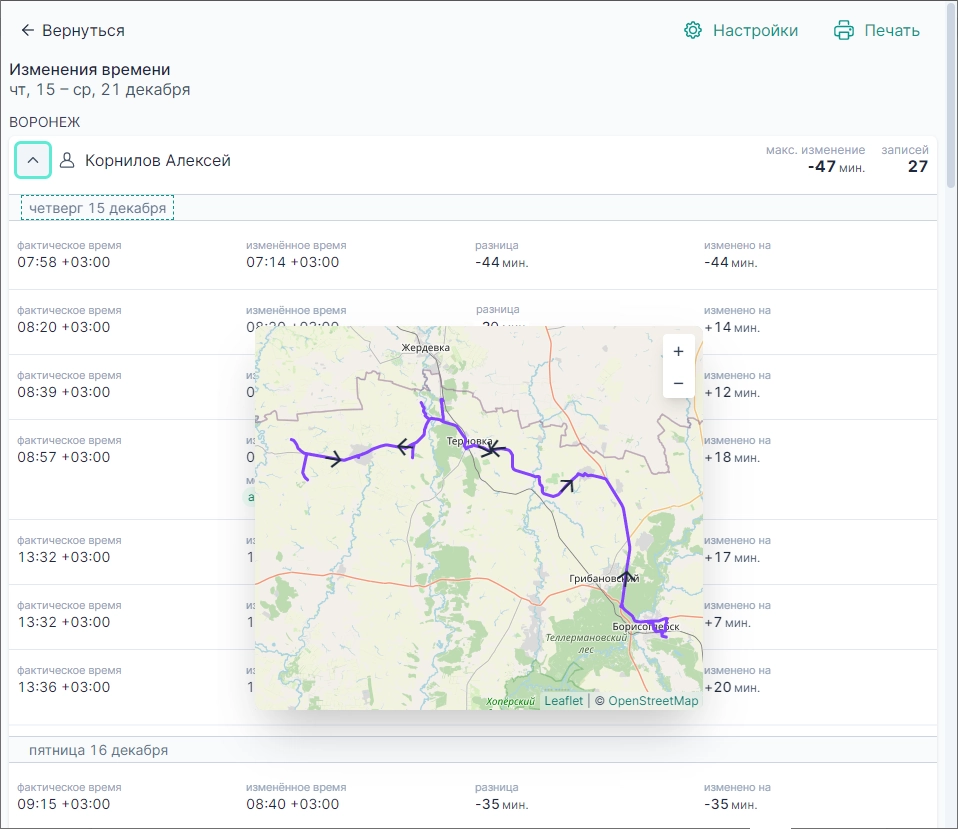Click the back arrow next to Вернуться
958x829 pixels.
coord(27,31)
